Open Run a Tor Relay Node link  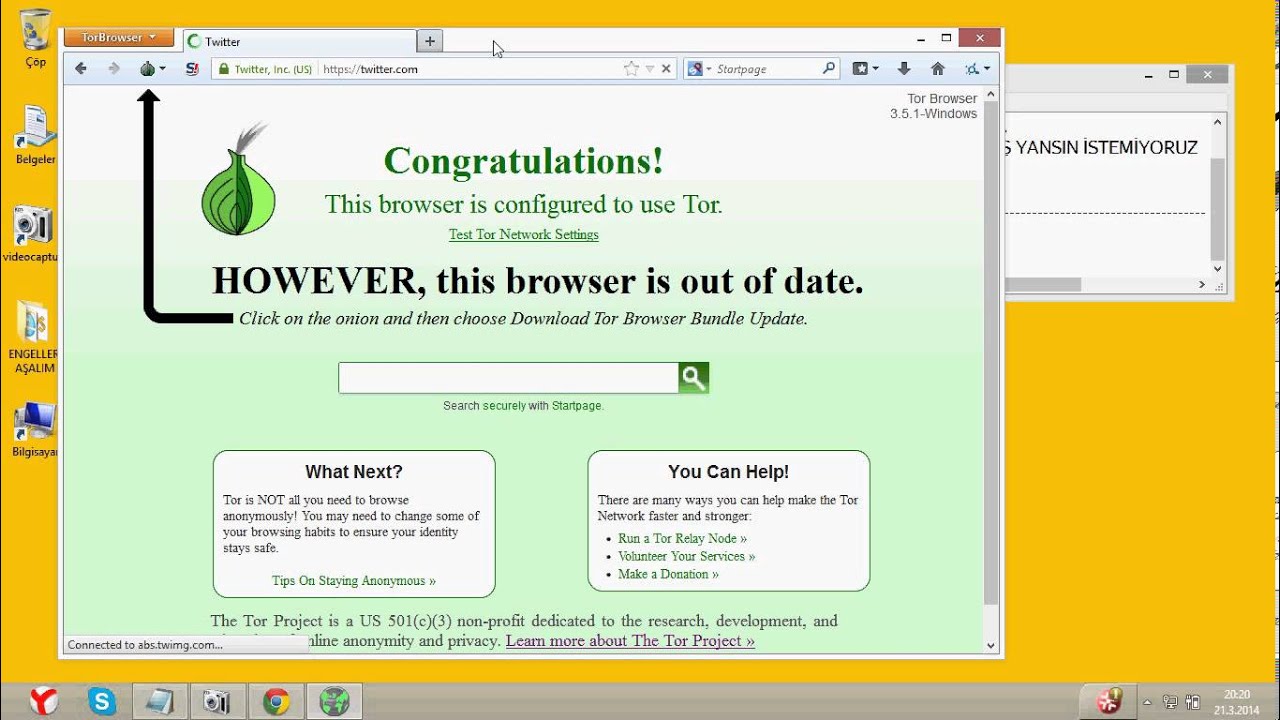[x=682, y=538]
